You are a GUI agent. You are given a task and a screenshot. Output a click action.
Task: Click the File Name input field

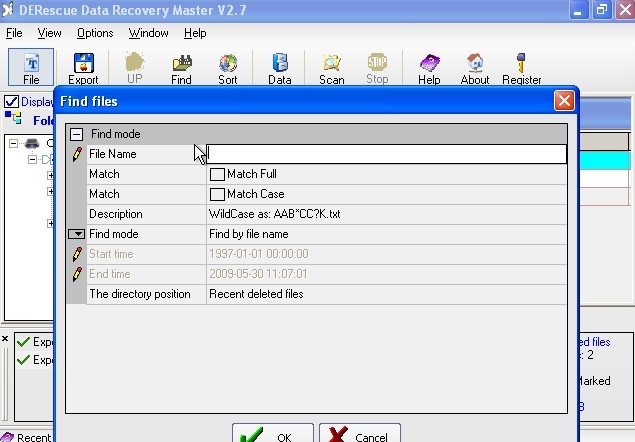pyautogui.click(x=386, y=154)
